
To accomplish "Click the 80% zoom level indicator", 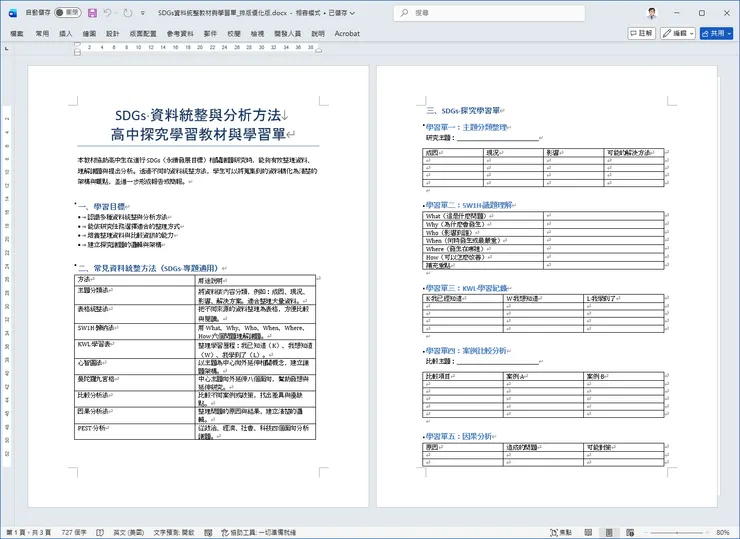I will pyautogui.click(x=723, y=532).
